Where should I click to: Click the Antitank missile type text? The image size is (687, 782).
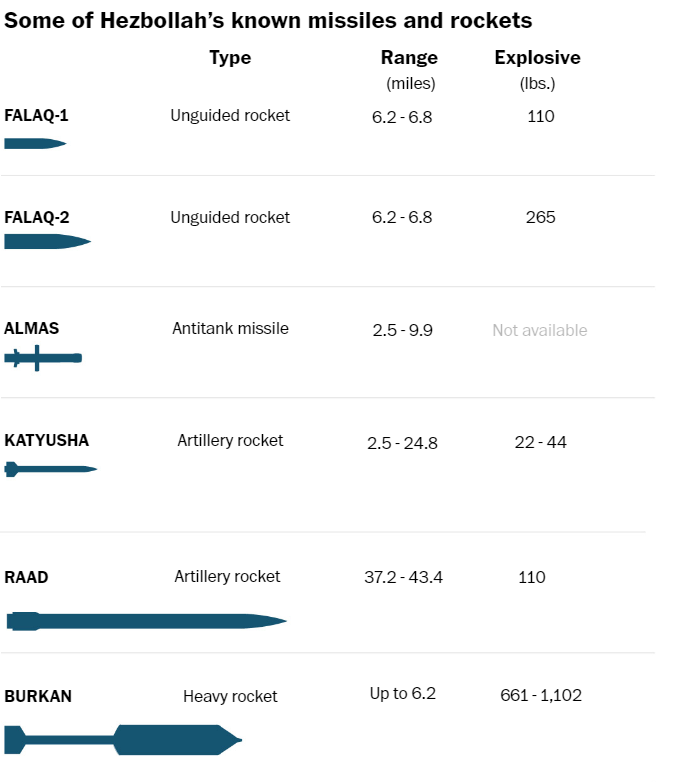coord(230,329)
